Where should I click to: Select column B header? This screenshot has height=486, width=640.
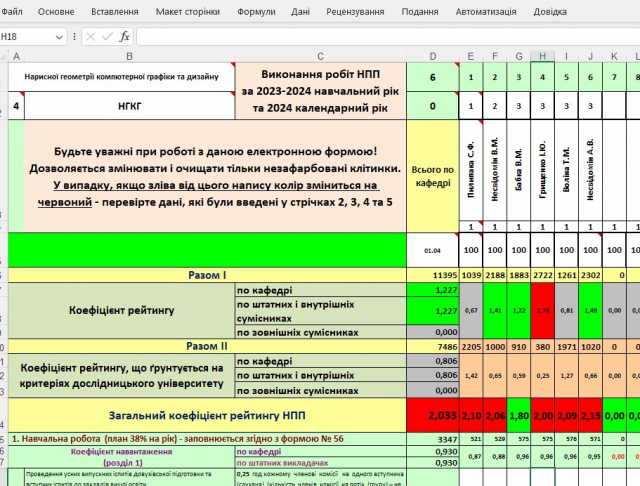(129, 56)
